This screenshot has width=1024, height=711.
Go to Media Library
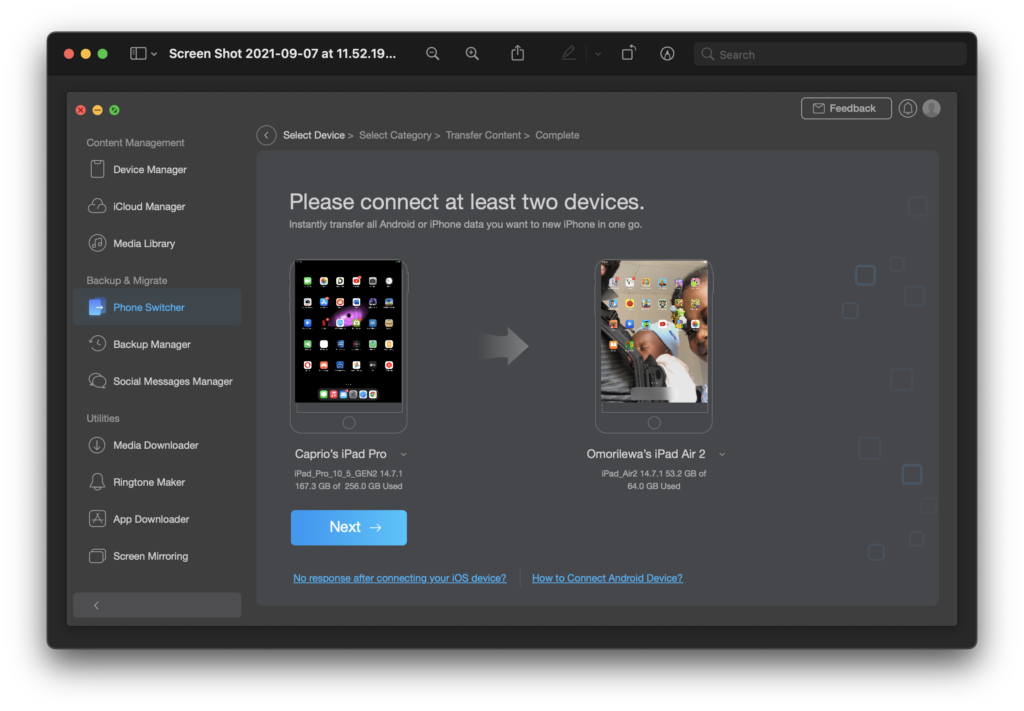[x=157, y=244]
